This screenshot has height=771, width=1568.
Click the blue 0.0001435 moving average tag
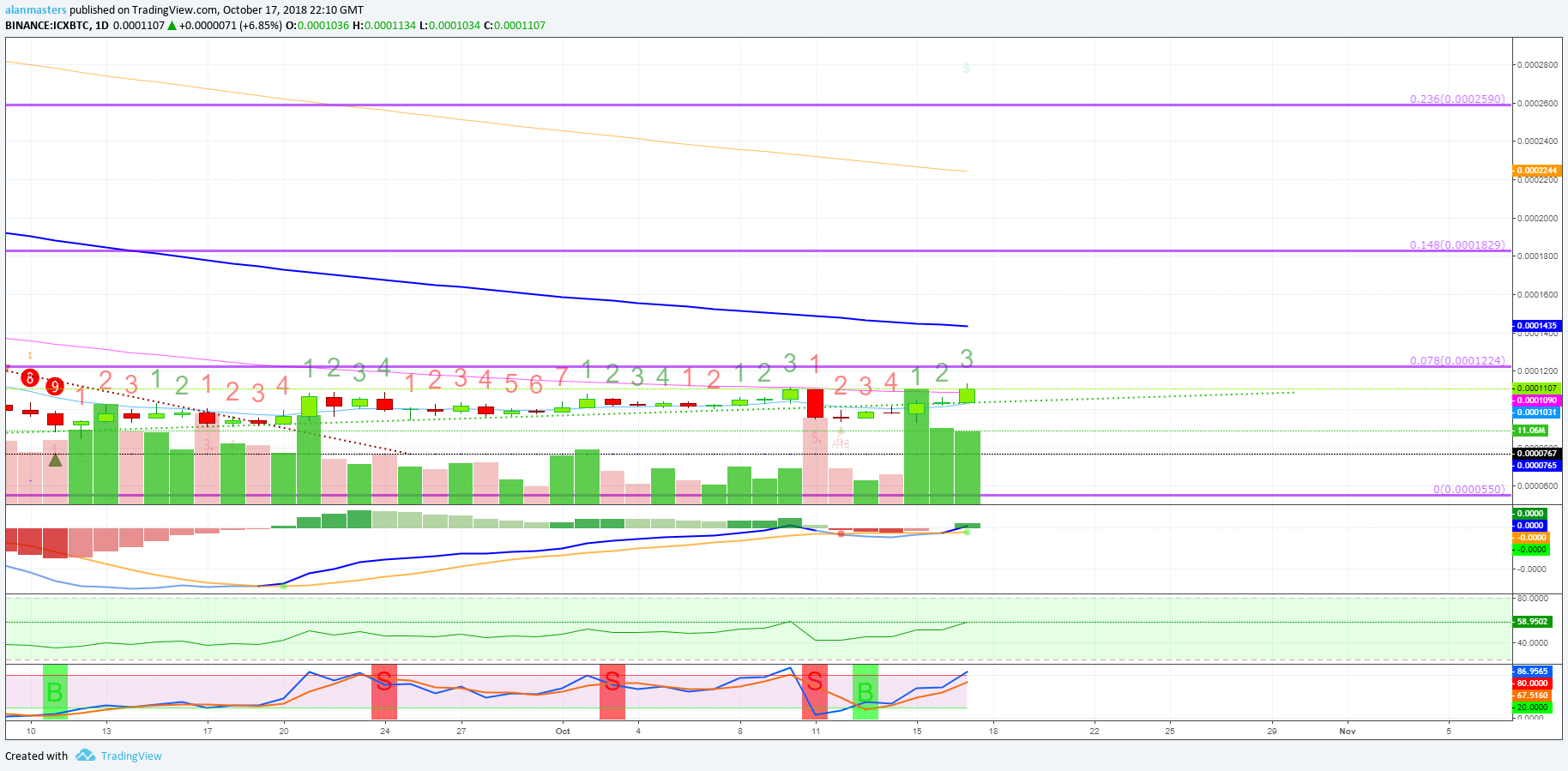point(1536,326)
